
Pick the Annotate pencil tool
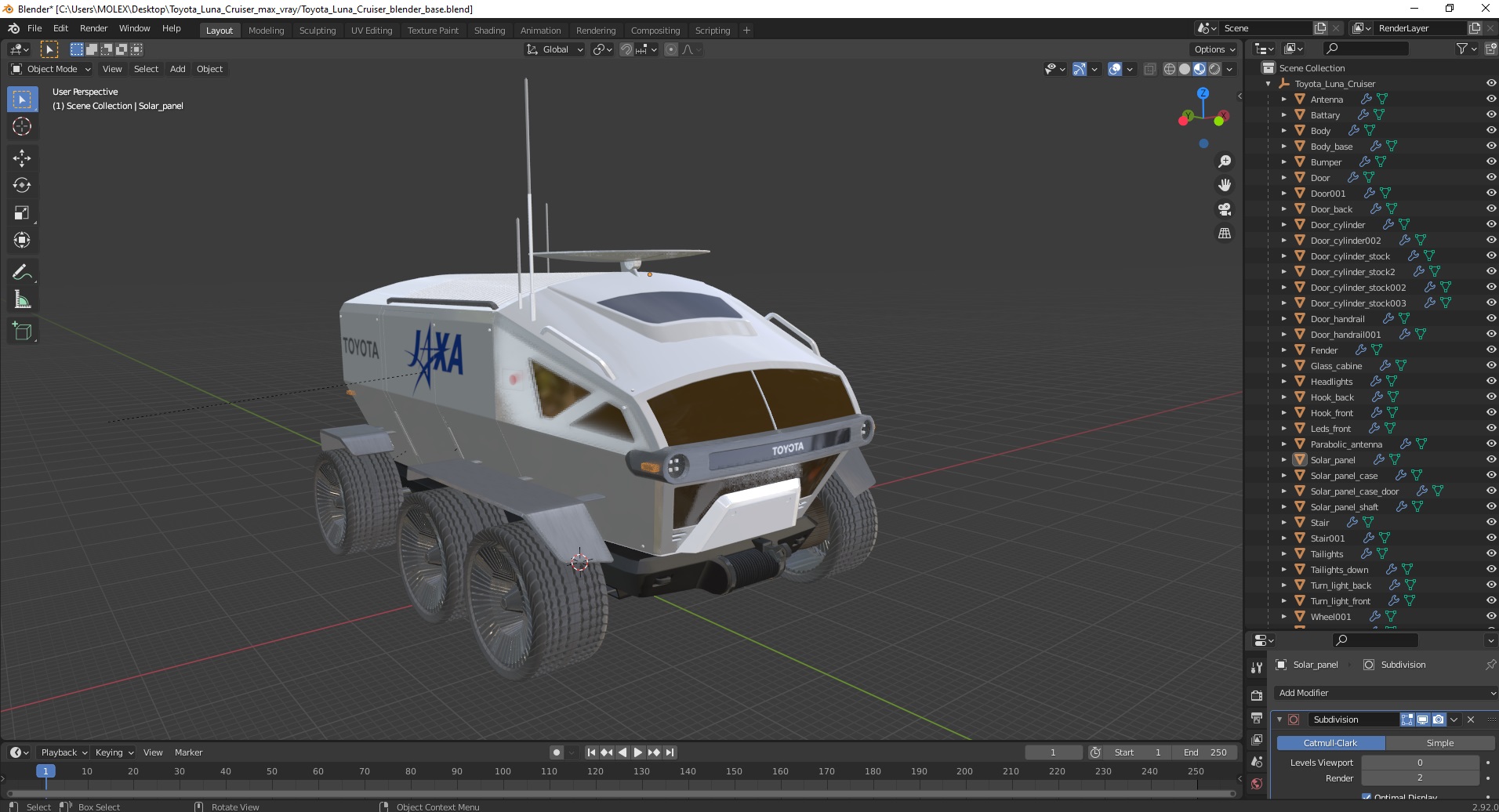[22, 273]
